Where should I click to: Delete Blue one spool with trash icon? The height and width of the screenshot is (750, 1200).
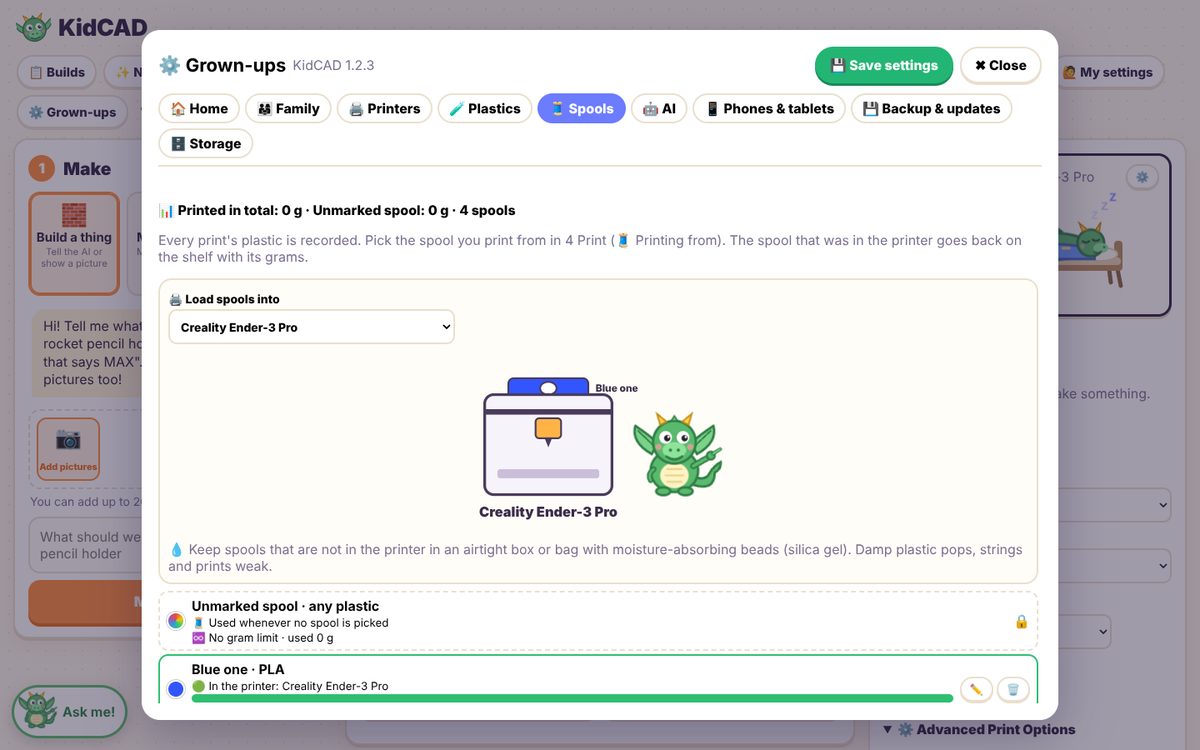pyautogui.click(x=1013, y=690)
